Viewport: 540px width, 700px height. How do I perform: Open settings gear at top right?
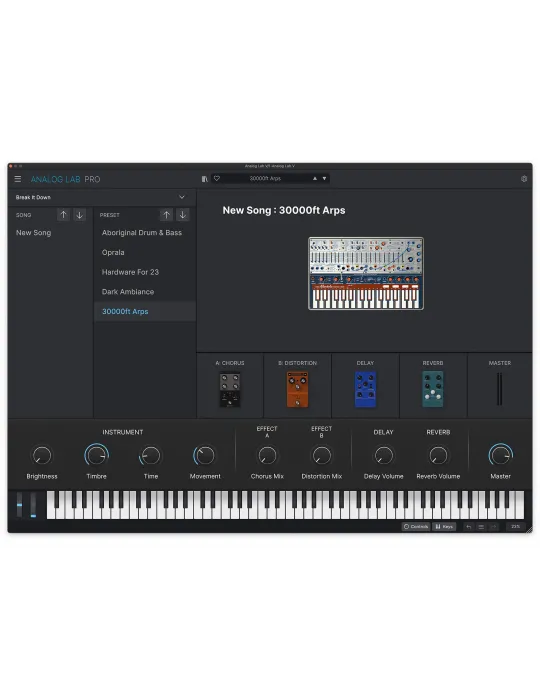tap(524, 179)
